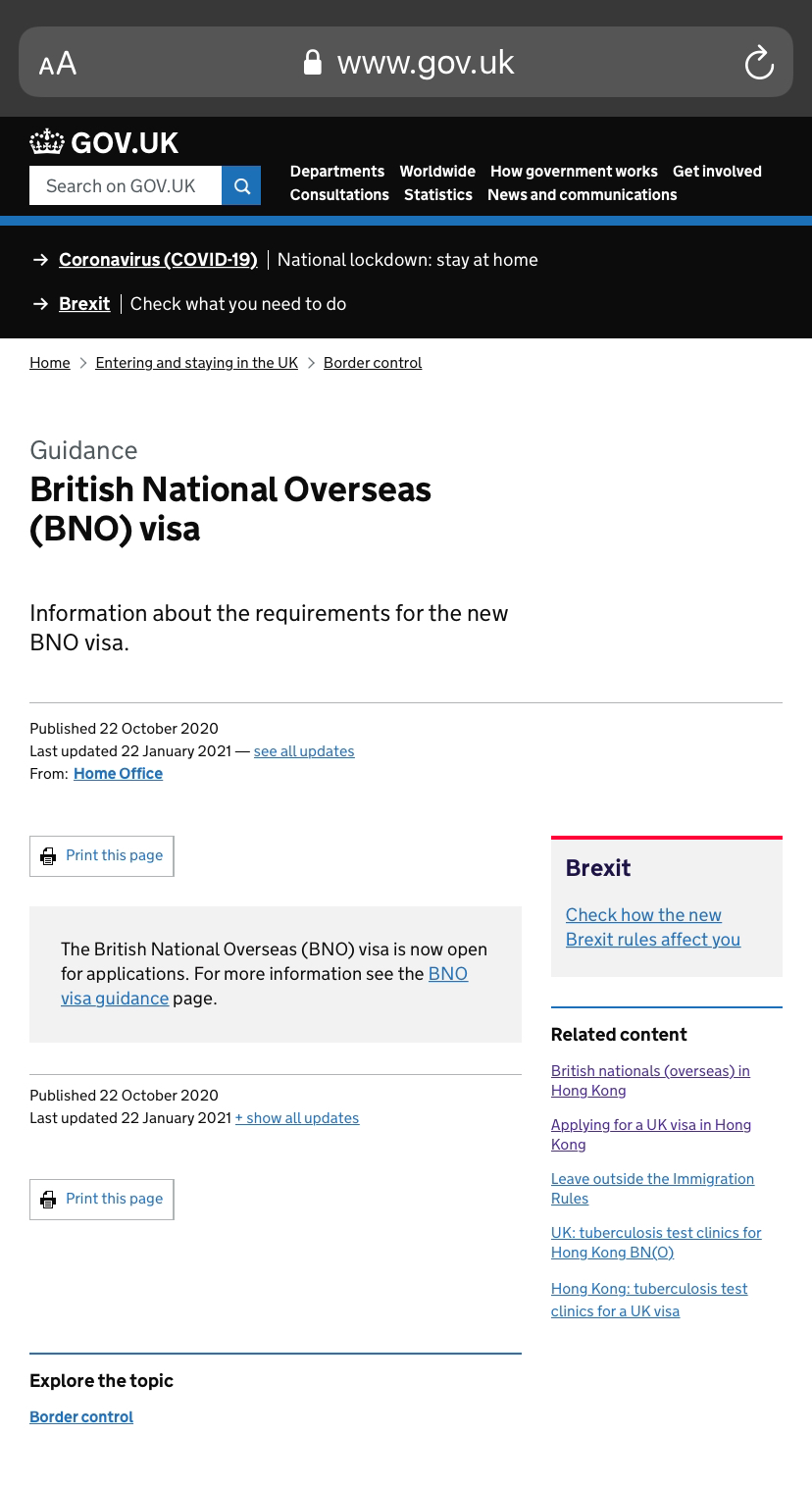Open the Departments menu item
The width and height of the screenshot is (812, 1487).
coord(337,172)
